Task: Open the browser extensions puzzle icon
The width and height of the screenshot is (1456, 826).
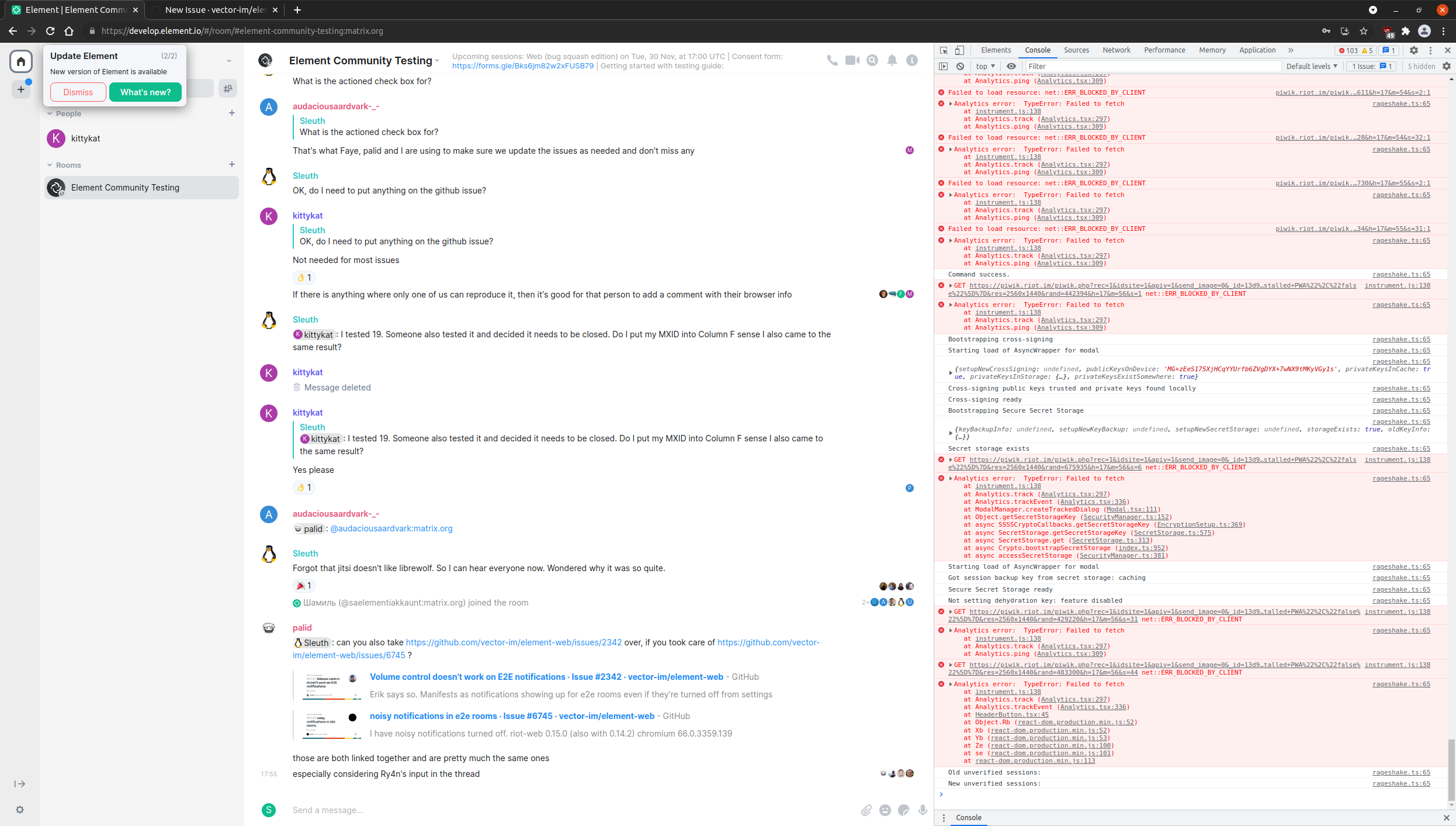Action: (x=1406, y=31)
